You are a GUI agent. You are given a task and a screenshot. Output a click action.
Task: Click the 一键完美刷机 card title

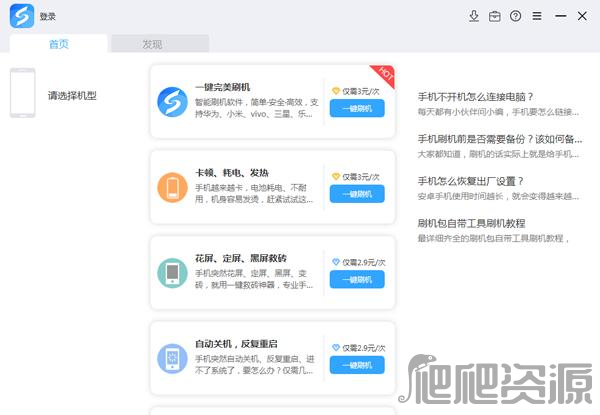(222, 87)
